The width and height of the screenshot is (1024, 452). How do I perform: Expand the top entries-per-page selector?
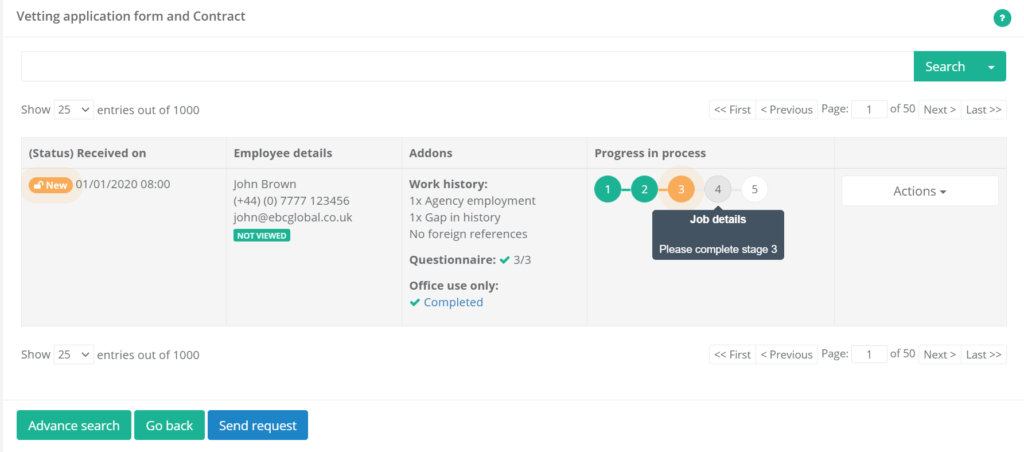[x=73, y=110]
